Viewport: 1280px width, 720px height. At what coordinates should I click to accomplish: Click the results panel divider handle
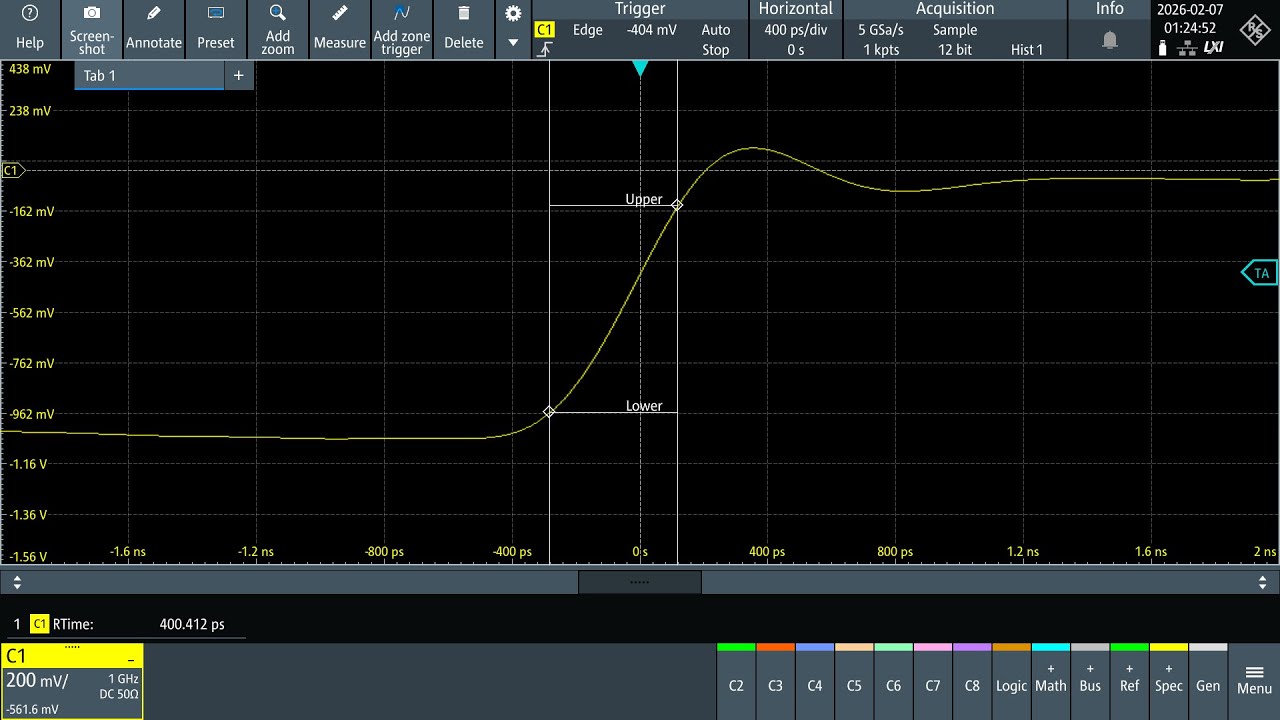640,581
